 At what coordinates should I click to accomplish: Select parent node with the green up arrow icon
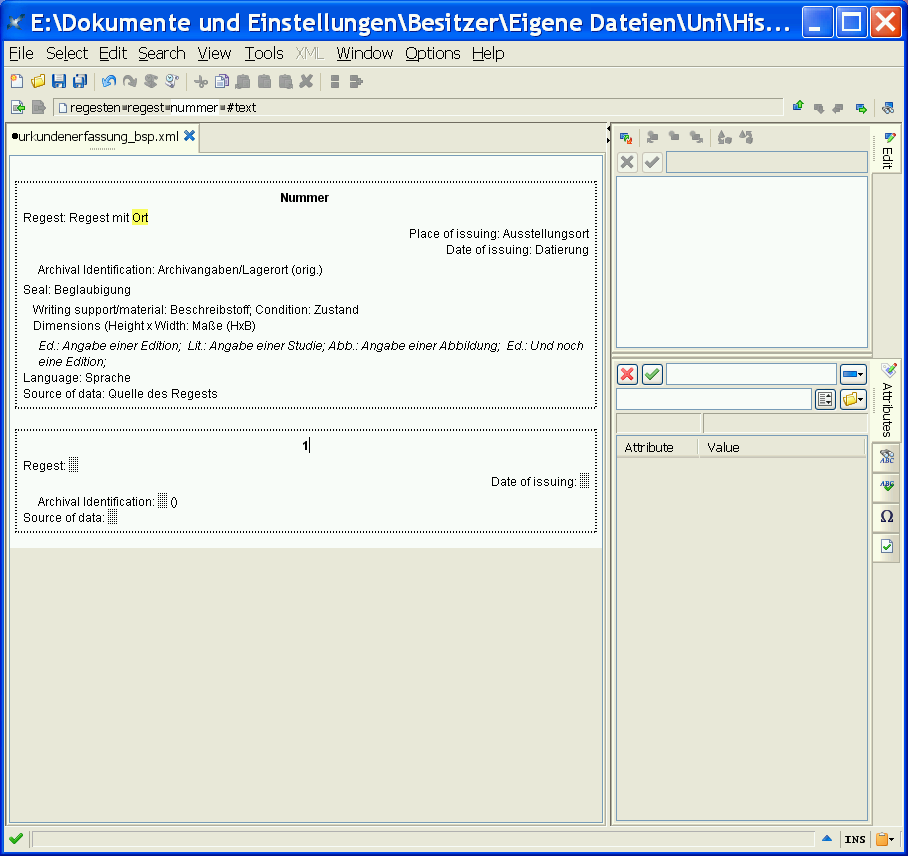(798, 107)
